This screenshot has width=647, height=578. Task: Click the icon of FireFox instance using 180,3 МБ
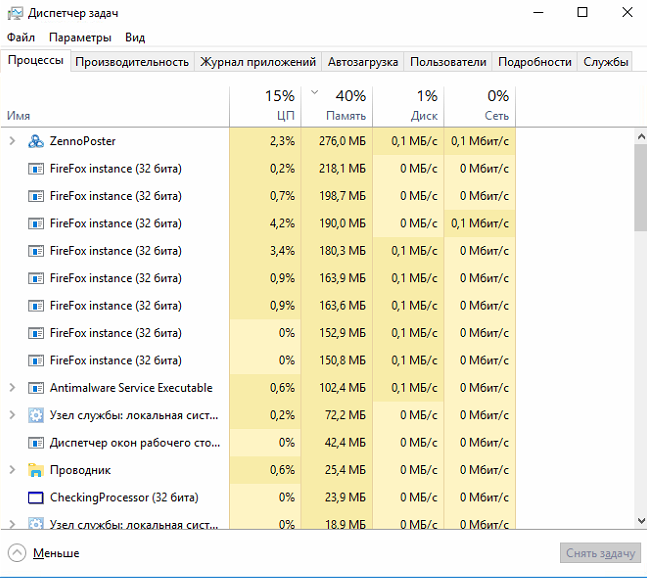coord(36,251)
